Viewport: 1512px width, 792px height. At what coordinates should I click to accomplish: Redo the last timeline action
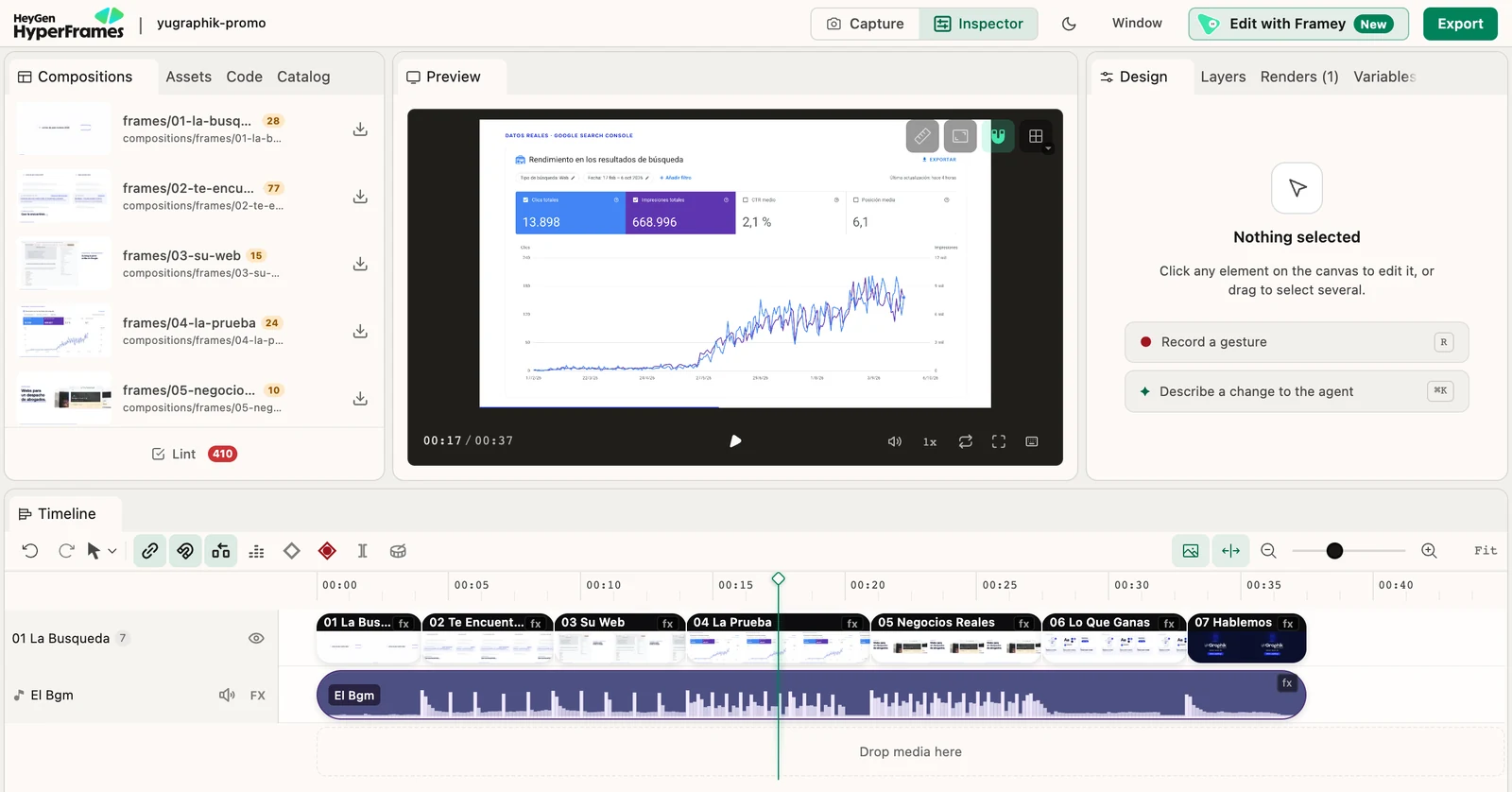(66, 551)
